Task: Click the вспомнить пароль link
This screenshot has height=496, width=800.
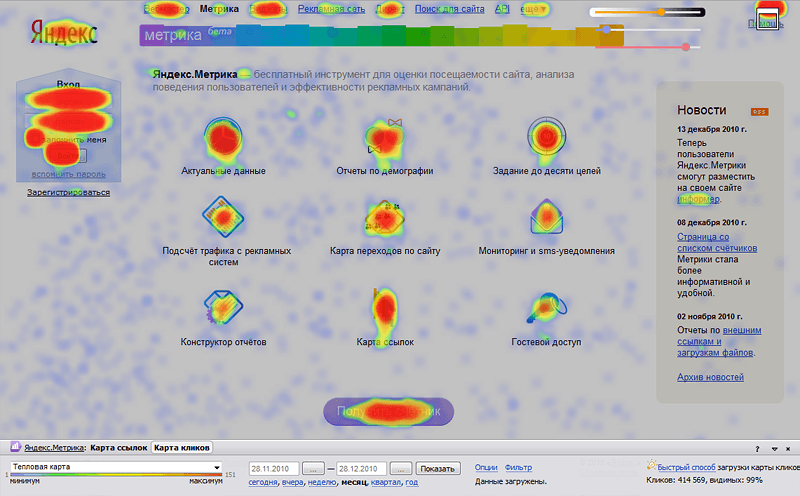Action: tap(68, 174)
